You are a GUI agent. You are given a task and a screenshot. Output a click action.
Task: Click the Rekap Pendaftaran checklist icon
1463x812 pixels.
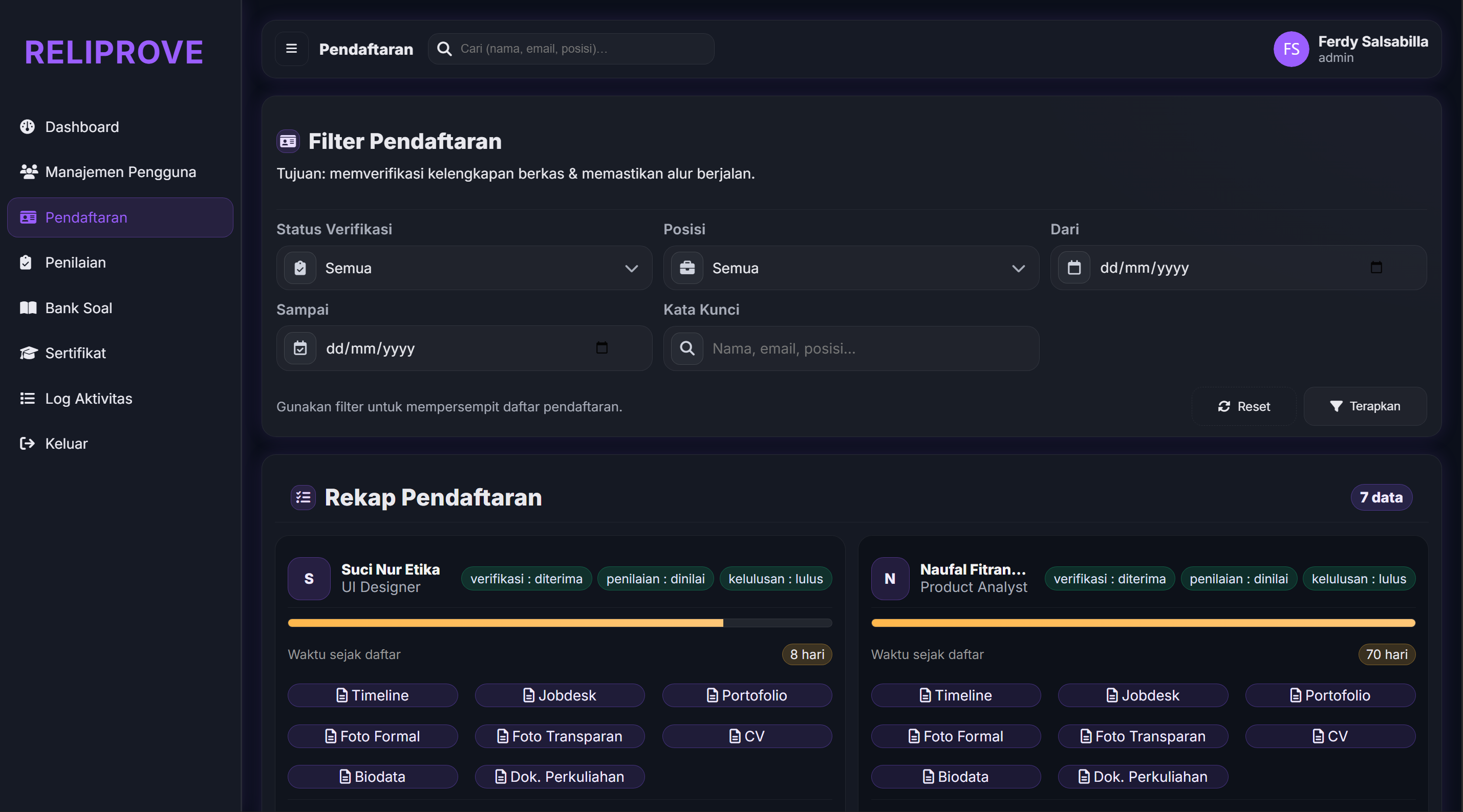[x=303, y=497]
